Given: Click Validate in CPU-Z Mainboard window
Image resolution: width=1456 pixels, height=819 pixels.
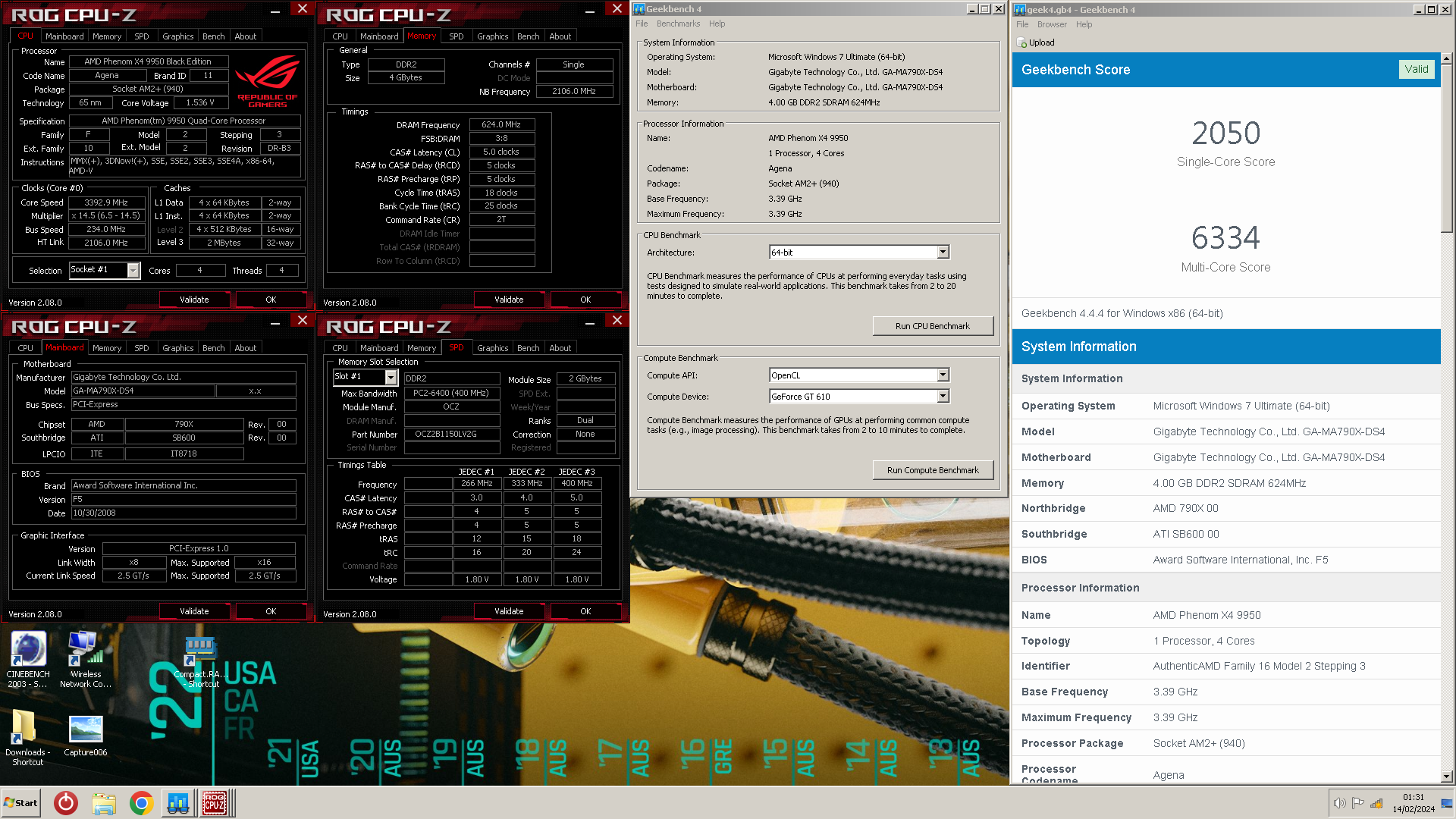Looking at the screenshot, I should pyautogui.click(x=194, y=611).
